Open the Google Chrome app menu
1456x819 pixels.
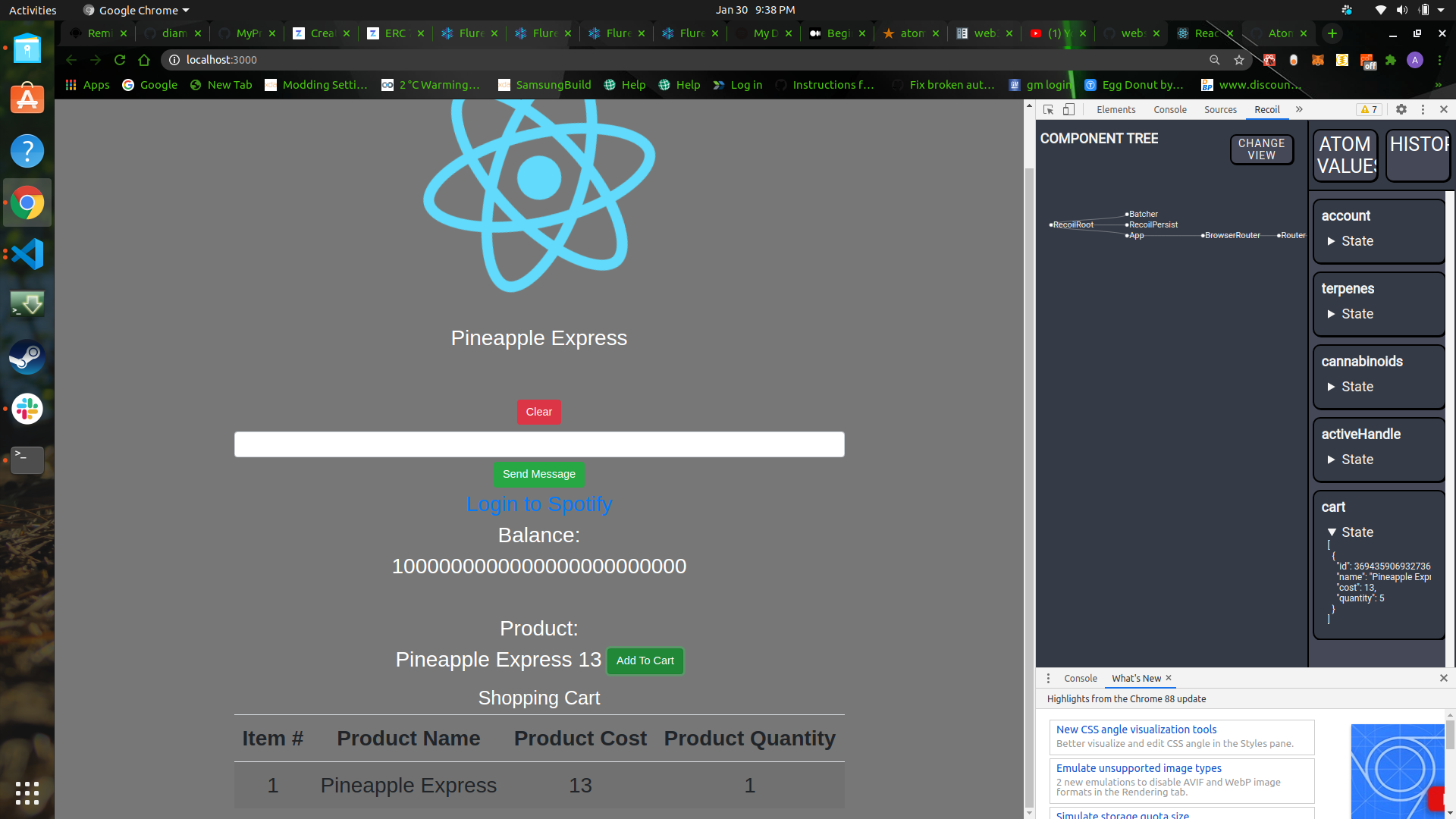point(136,10)
